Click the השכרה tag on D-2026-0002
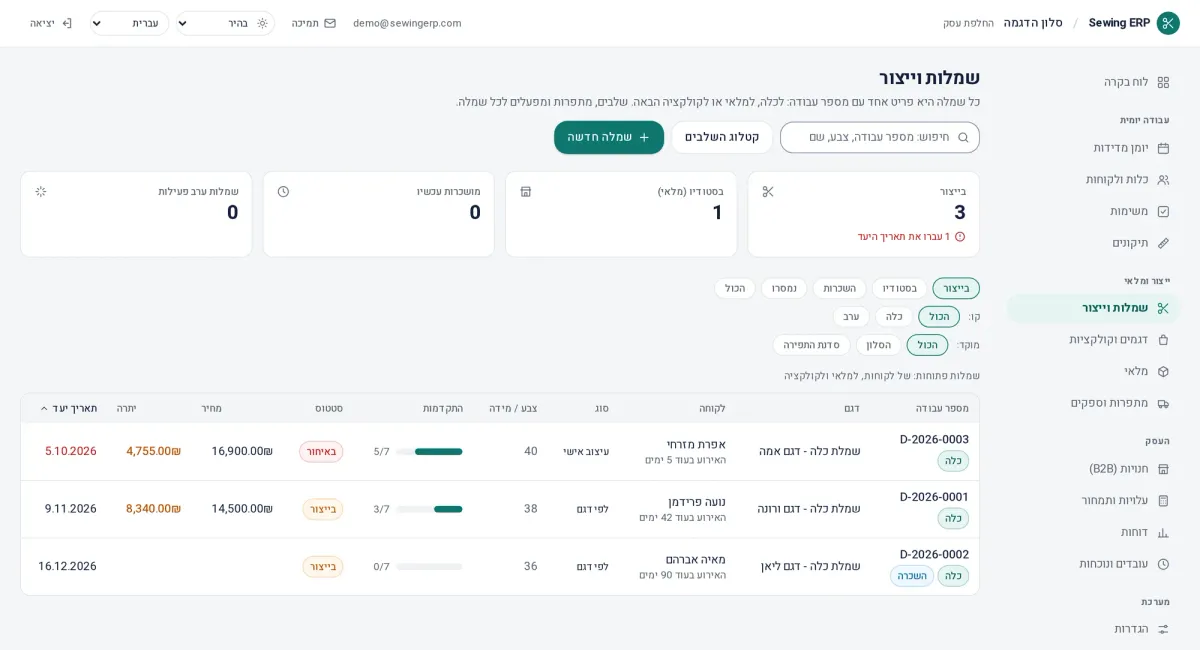Image resolution: width=1200 pixels, height=650 pixels. (x=912, y=576)
